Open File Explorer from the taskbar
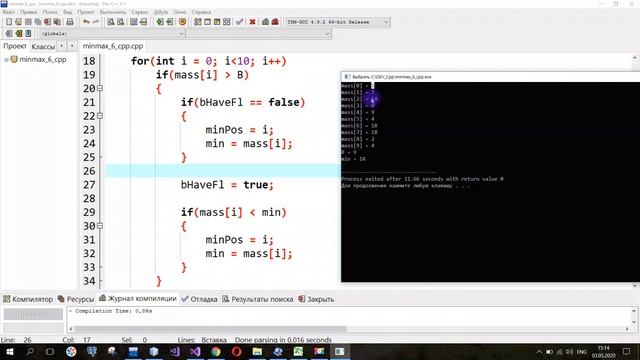Viewport: 640px width, 360px height. click(x=257, y=351)
